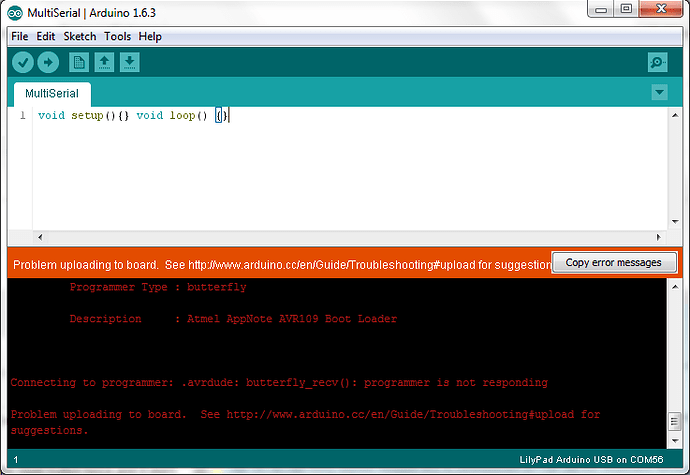The image size is (690, 475).
Task: Click 'LilyPad Arduino USB on COM56' status text
Action: coord(591,460)
